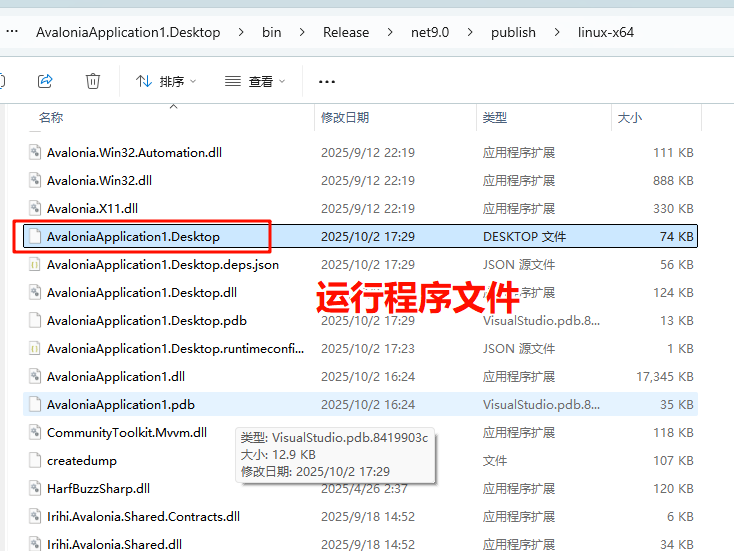734x551 pixels.
Task: Expand chevron after net9.0 breadcrumb
Action: tap(470, 32)
